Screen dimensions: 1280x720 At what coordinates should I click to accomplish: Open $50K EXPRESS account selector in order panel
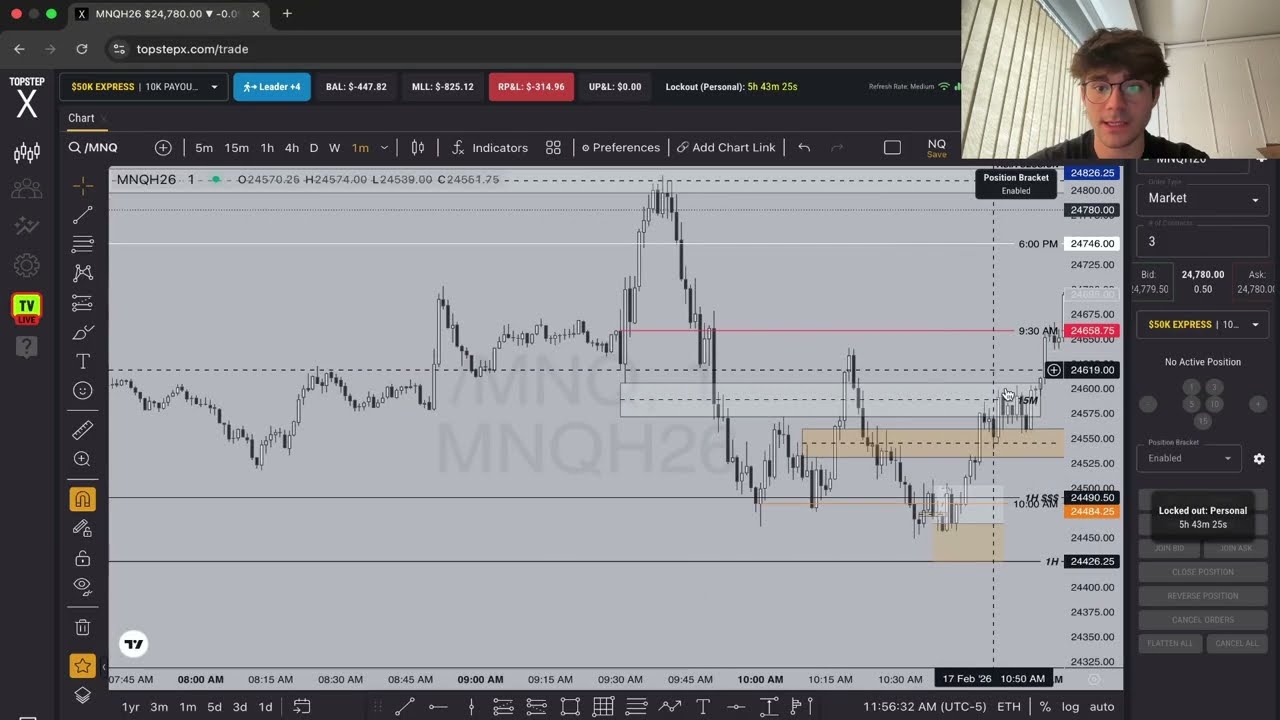pyautogui.click(x=1203, y=324)
